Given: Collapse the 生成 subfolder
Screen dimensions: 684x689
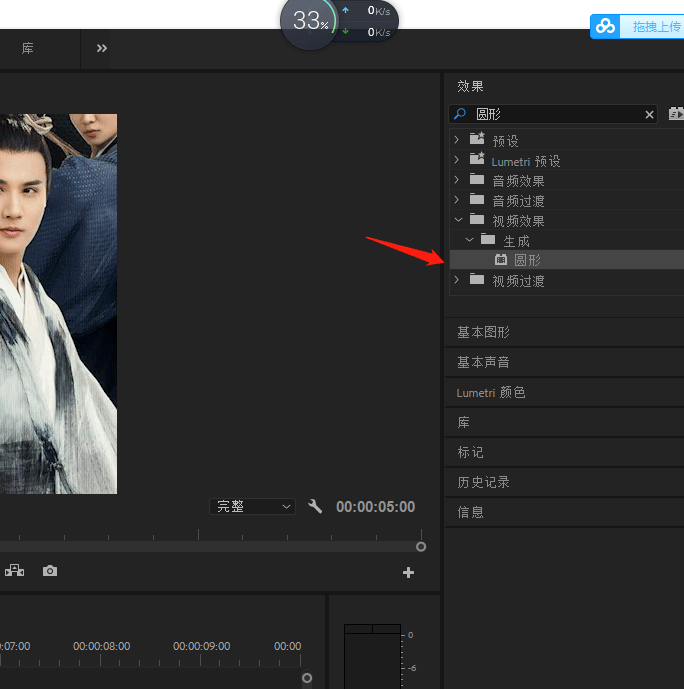Looking at the screenshot, I should pos(468,240).
